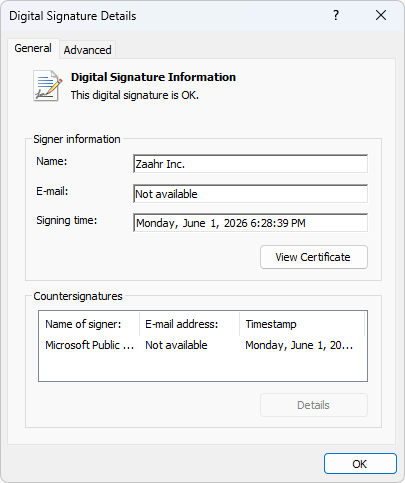405x483 pixels.
Task: Click the E-mail field showing Not available
Action: [x=250, y=194]
